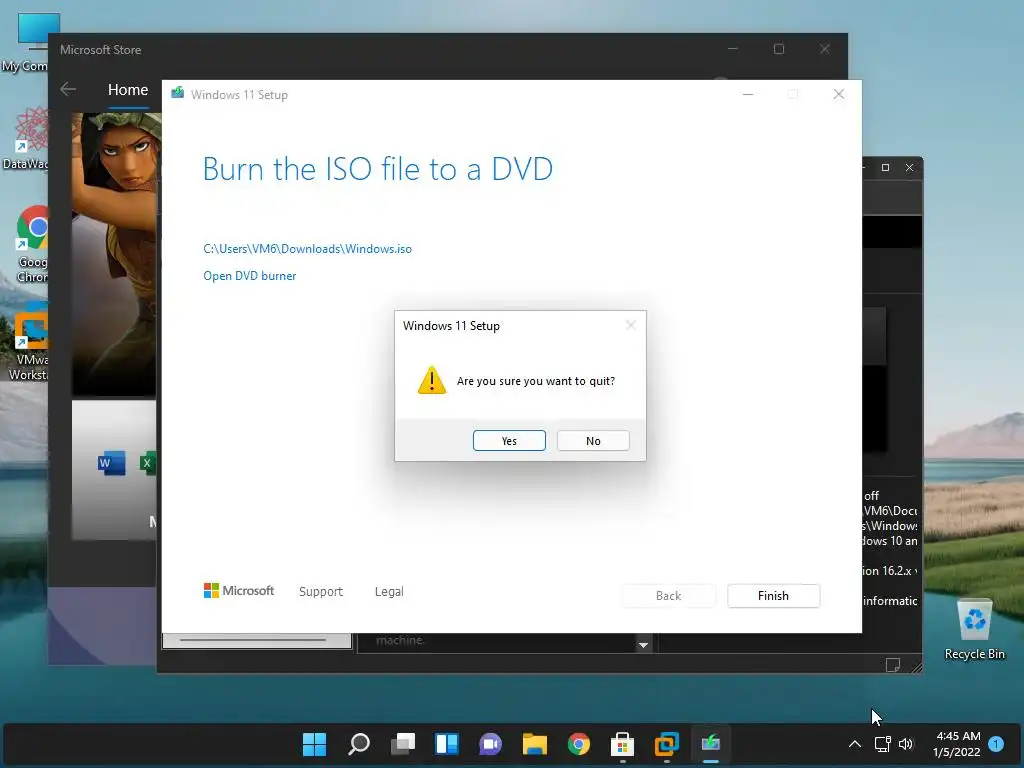1024x768 pixels.
Task: Select the Home tab in Microsoft Store
Action: (x=128, y=89)
